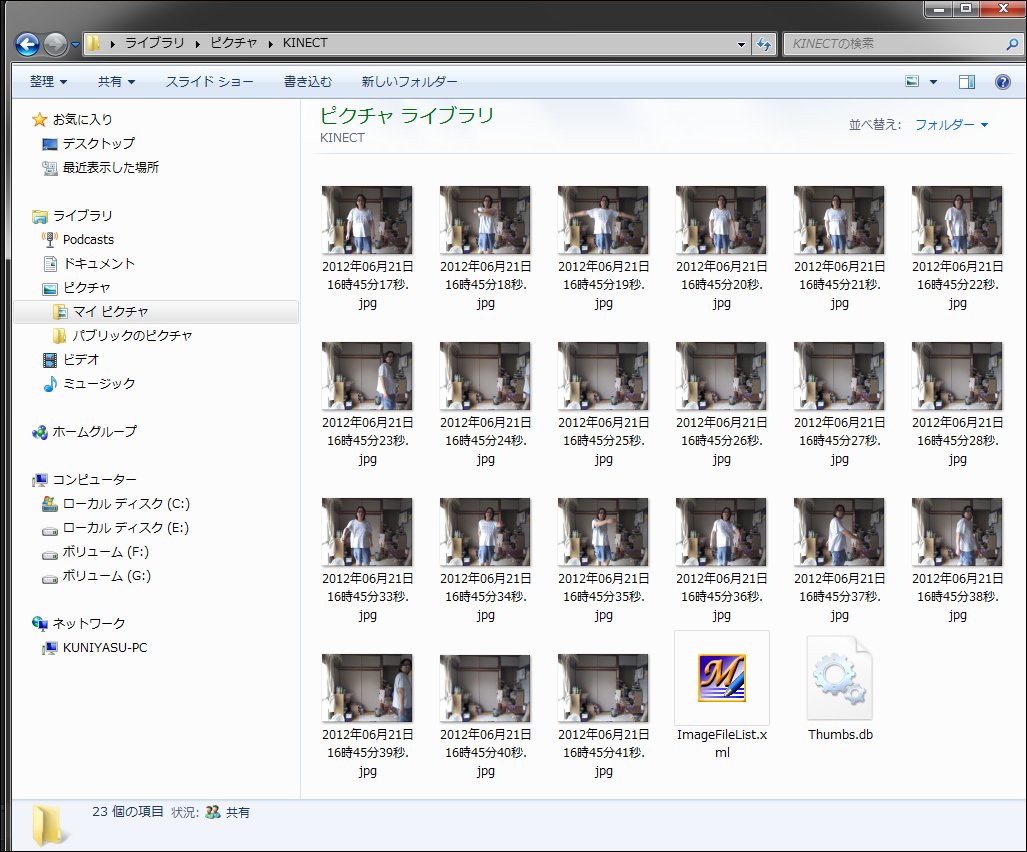
Task: Expand the ピクチャ breadcrumb arrow
Action: [x=198, y=44]
